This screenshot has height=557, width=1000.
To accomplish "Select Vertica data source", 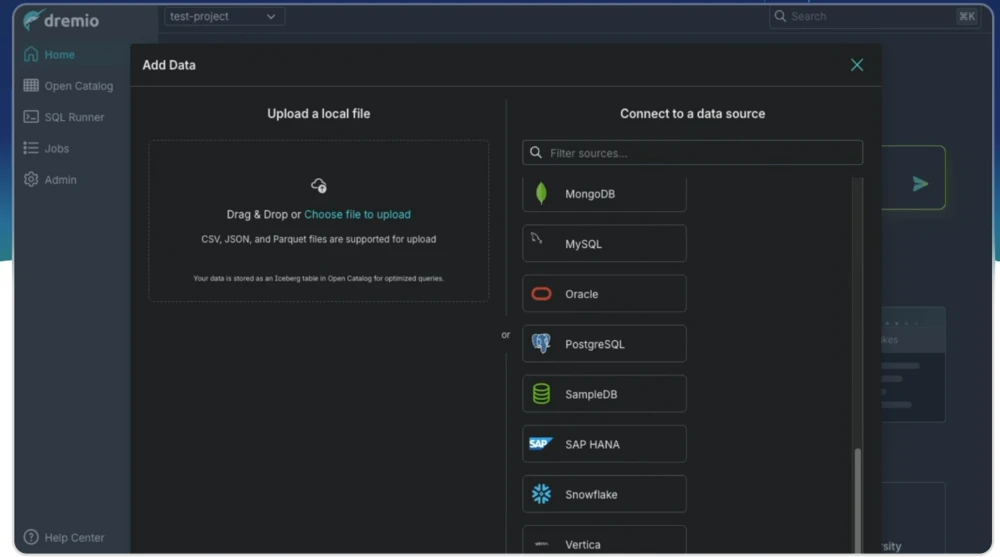I will (604, 540).
